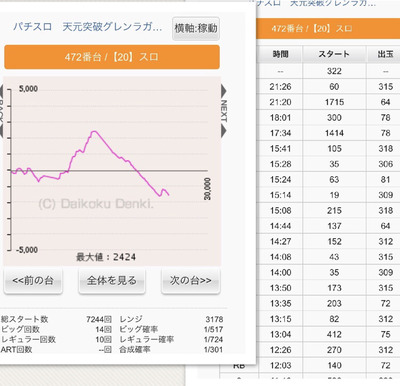Click the start count 1715
The image size is (400, 386).
coord(334,102)
